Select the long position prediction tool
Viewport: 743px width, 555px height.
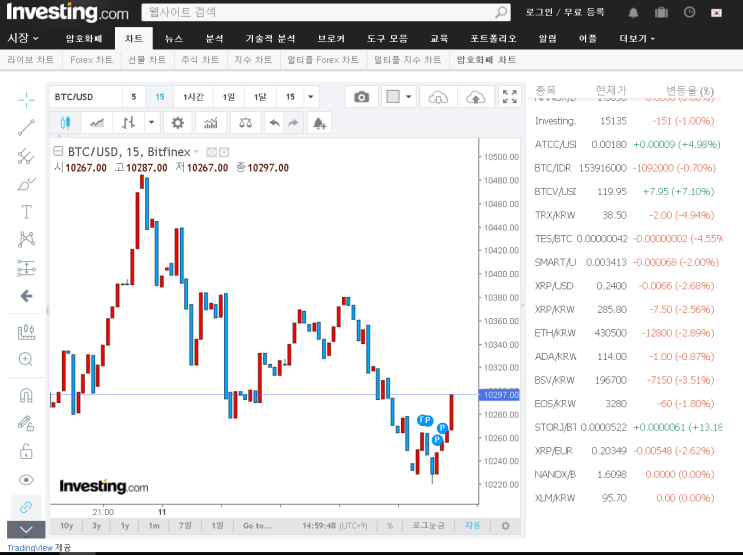[27, 268]
